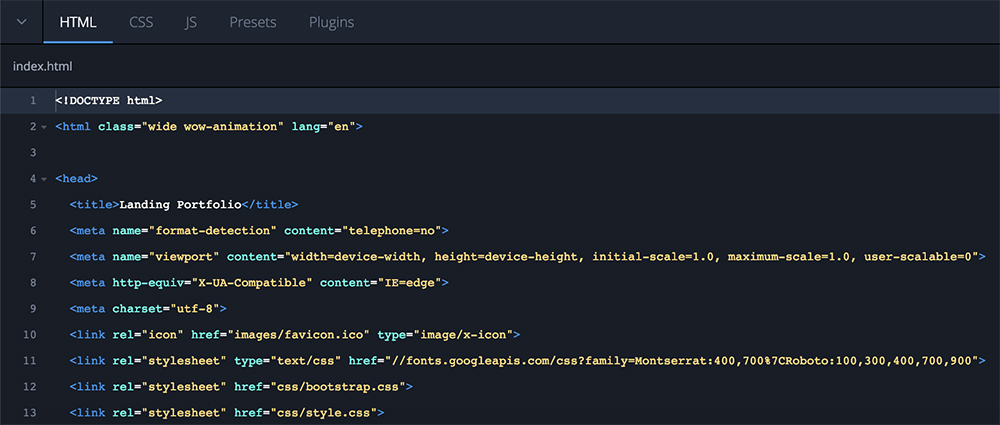Switch to the HTML tab

coord(78,22)
